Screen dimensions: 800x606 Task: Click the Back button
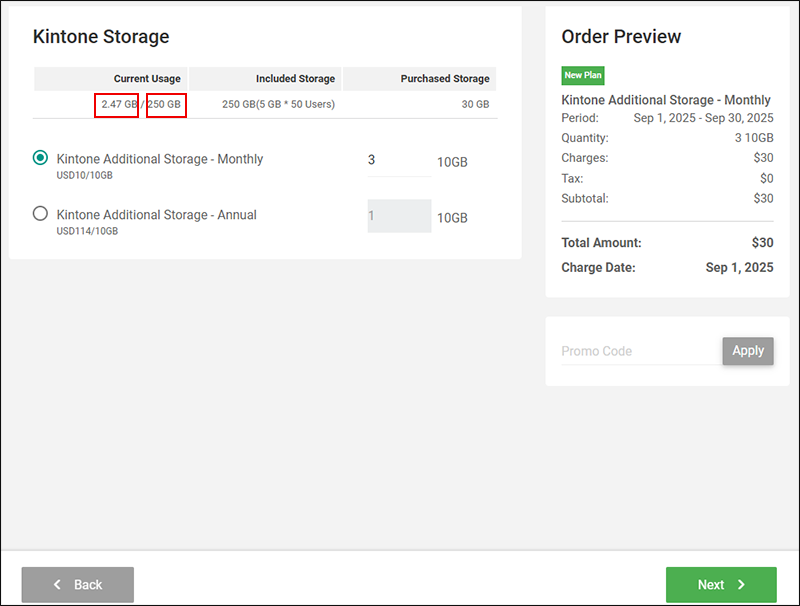(78, 584)
